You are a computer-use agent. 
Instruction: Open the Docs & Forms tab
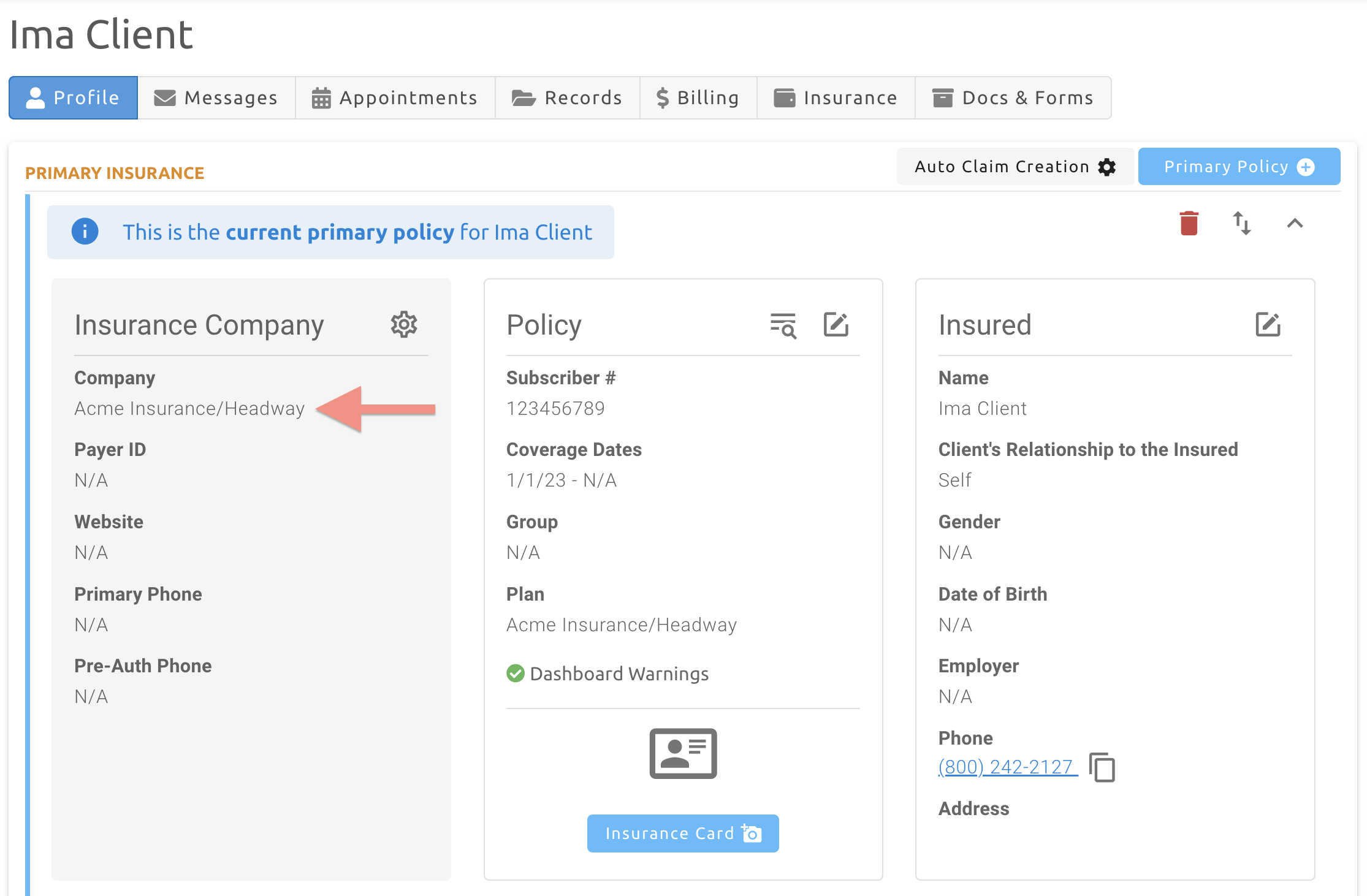click(1013, 98)
